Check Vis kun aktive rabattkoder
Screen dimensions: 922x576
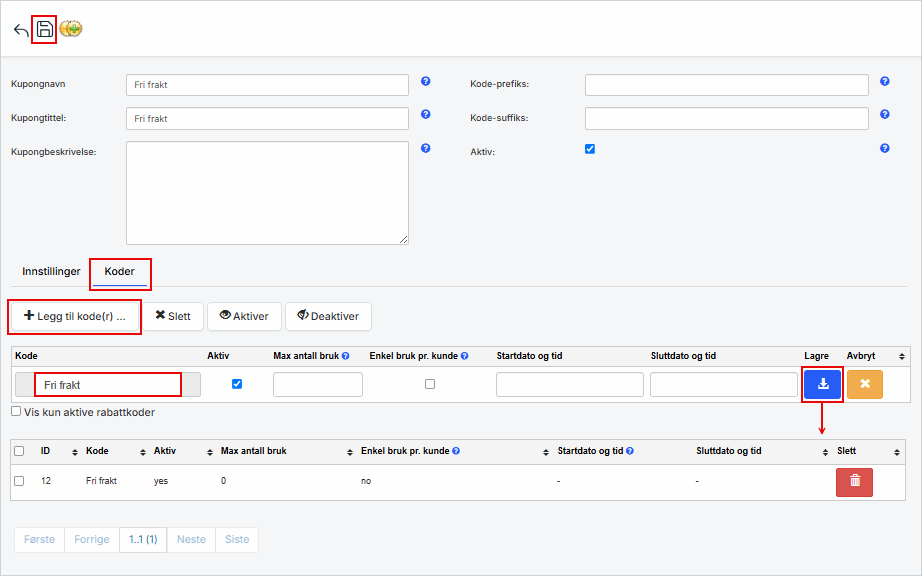point(16,411)
